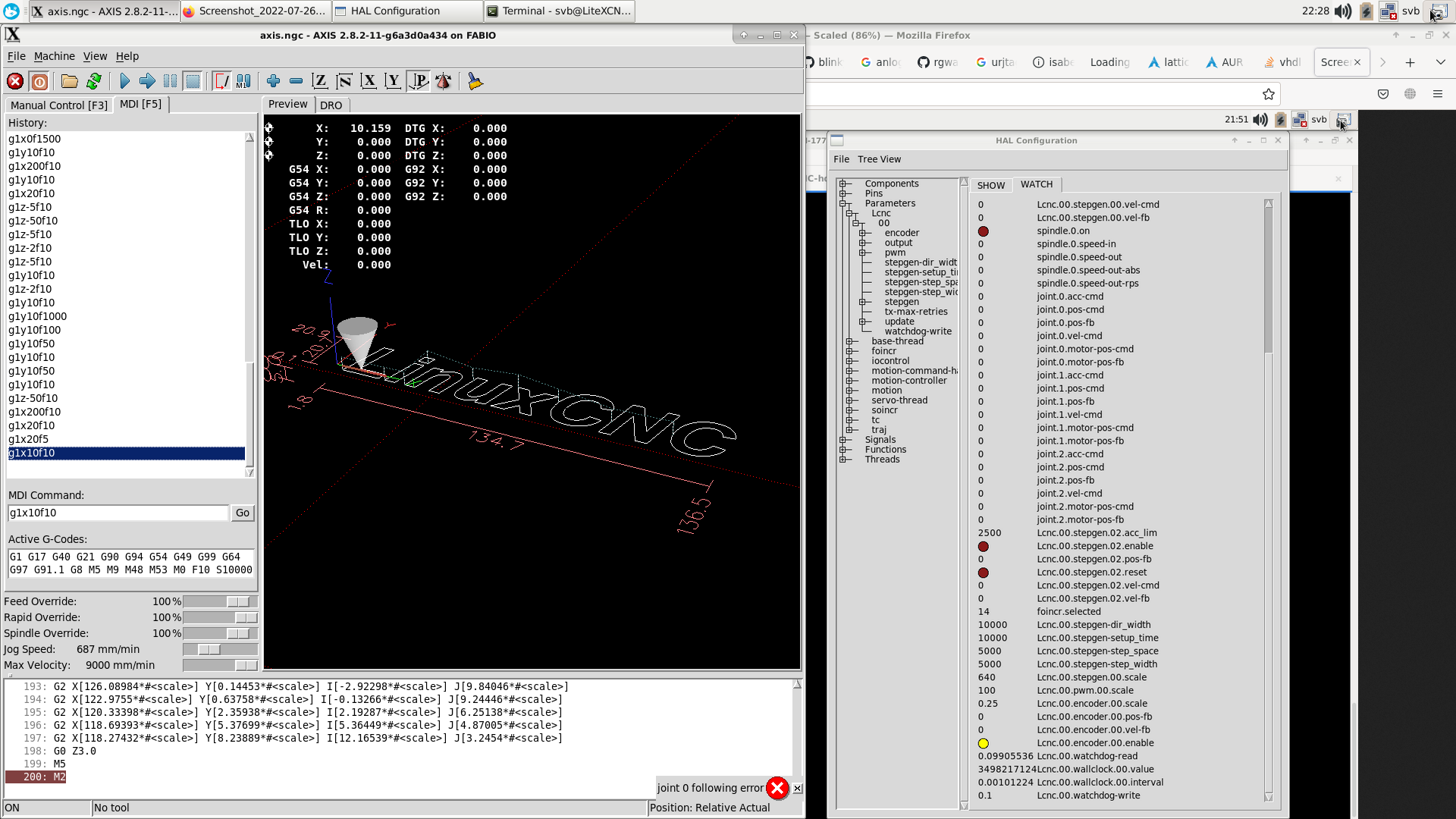
Task: Open Help menu
Action: (x=127, y=56)
